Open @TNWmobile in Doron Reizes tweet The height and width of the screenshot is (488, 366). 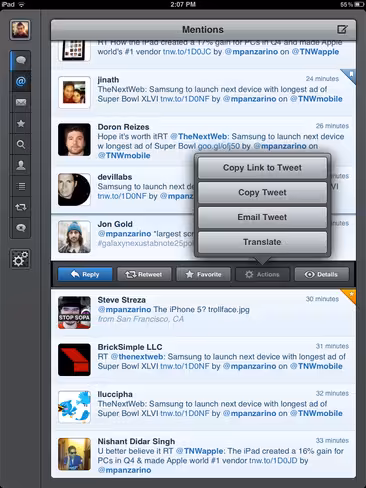coord(124,156)
